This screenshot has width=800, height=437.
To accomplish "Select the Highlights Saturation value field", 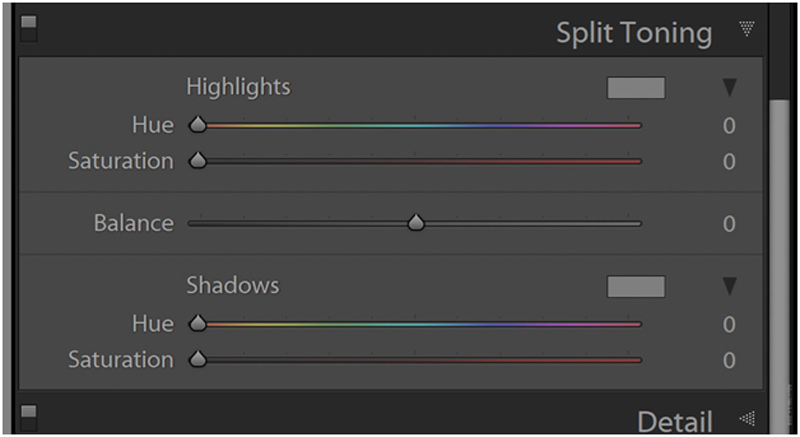I will 729,161.
